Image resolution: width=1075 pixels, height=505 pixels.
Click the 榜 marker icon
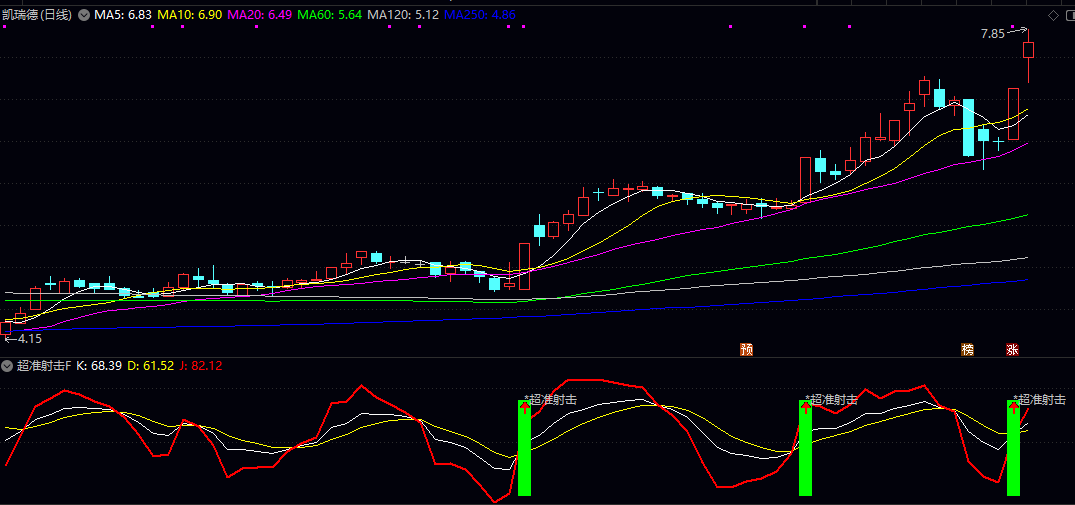967,349
